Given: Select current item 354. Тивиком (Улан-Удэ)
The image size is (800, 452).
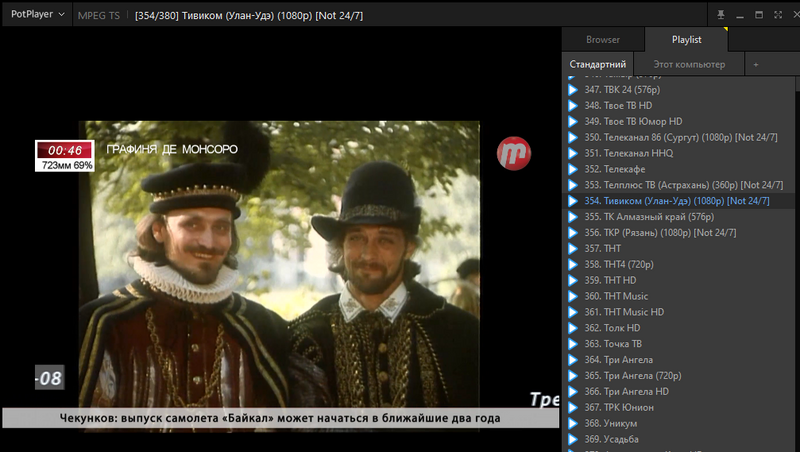Looking at the screenshot, I should [x=680, y=200].
